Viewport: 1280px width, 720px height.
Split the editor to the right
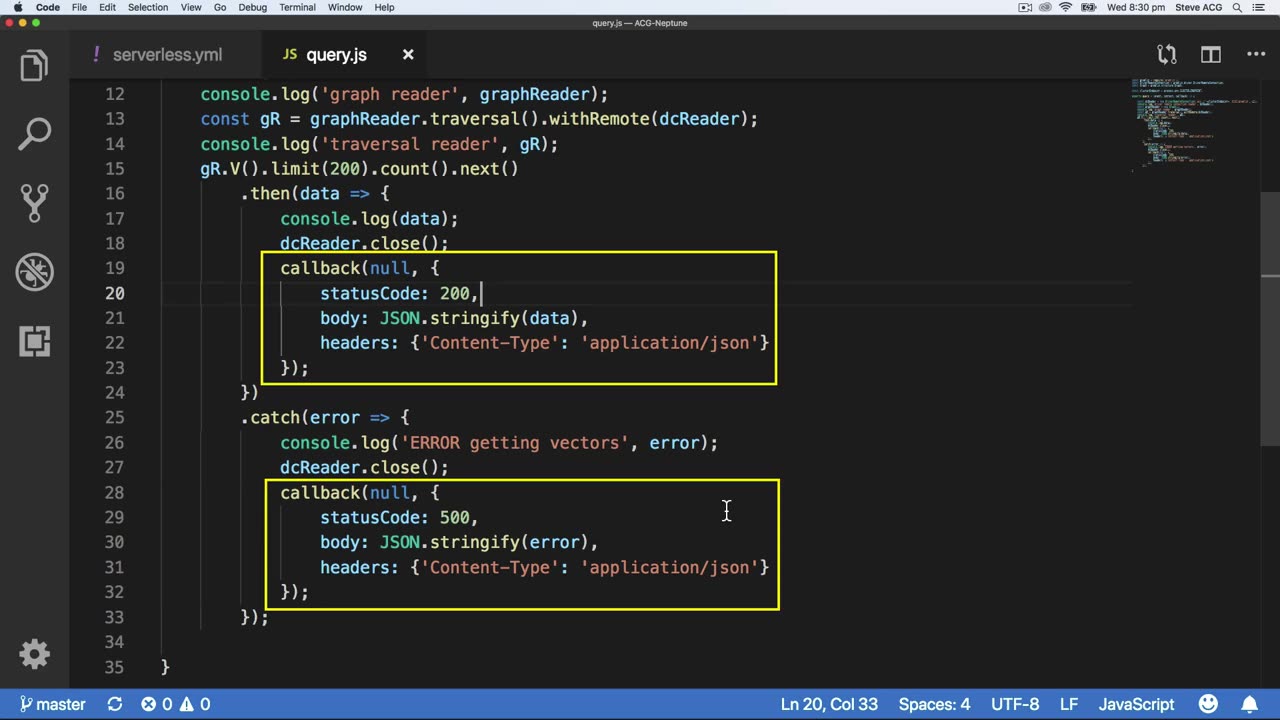[1211, 55]
